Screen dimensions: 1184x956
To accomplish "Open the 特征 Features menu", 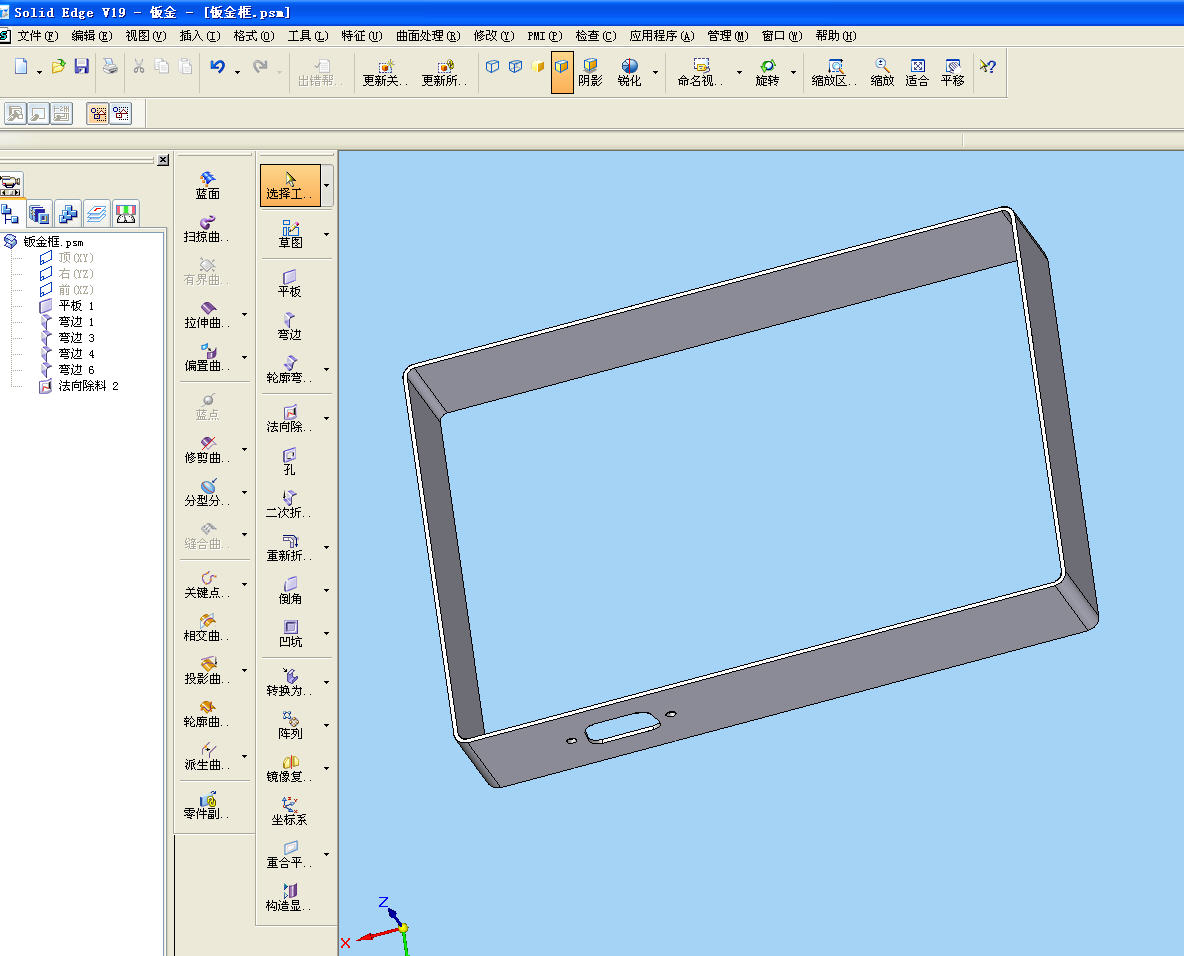I will tap(362, 35).
